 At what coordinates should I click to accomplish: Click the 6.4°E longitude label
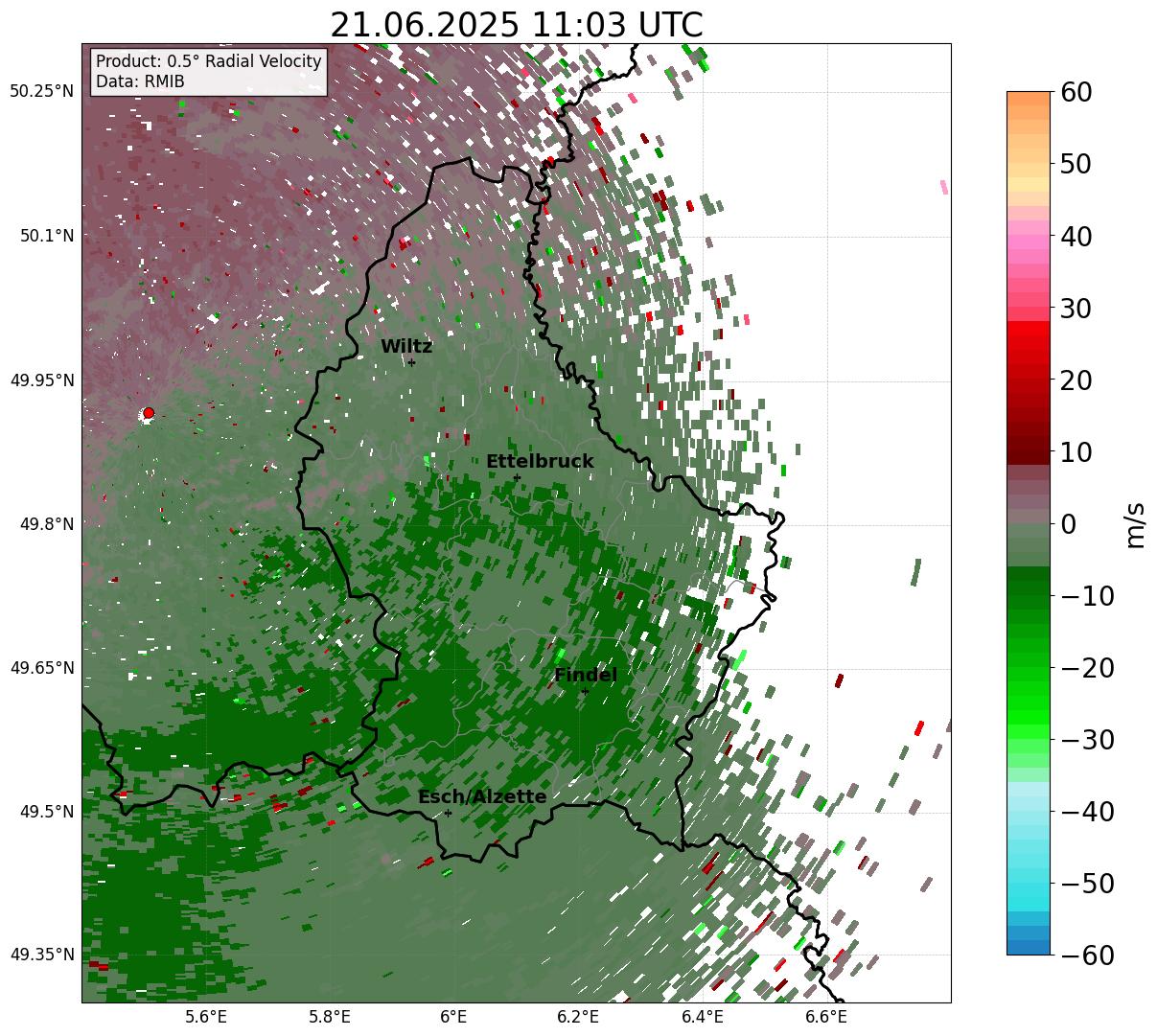[x=703, y=1017]
